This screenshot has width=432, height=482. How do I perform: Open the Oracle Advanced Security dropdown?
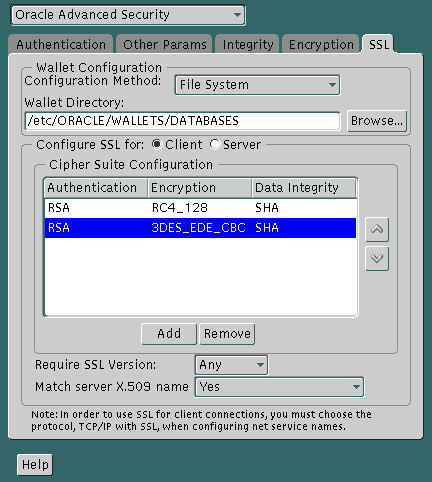click(x=128, y=15)
